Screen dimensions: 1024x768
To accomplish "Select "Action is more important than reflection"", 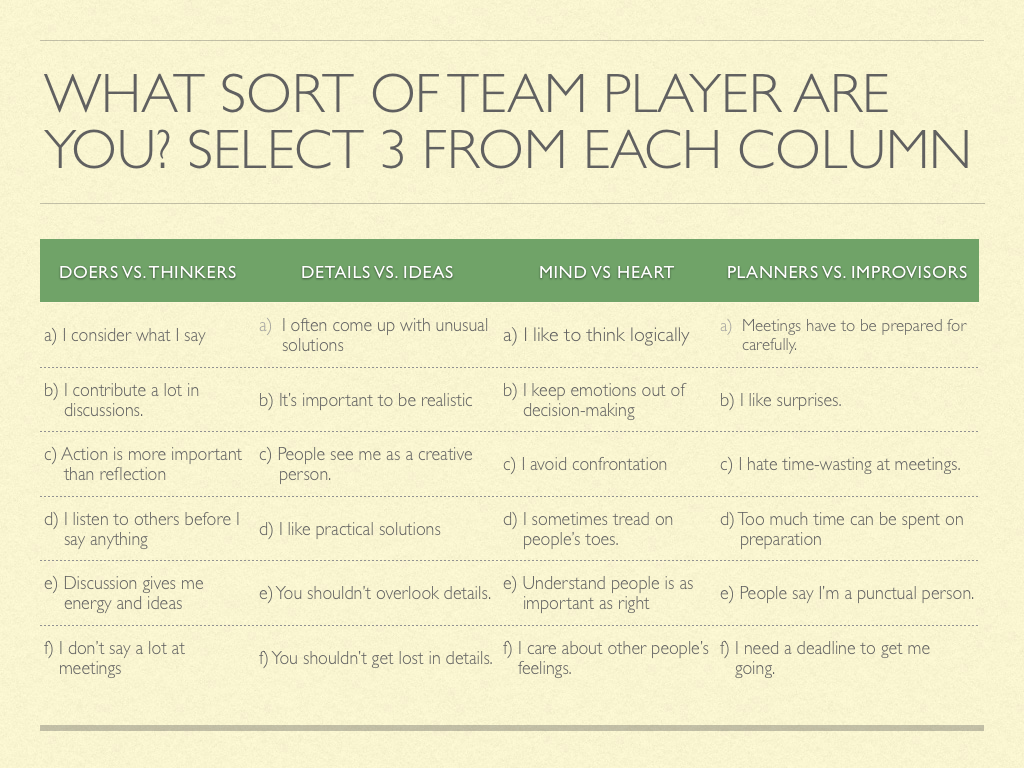I will 143,464.
